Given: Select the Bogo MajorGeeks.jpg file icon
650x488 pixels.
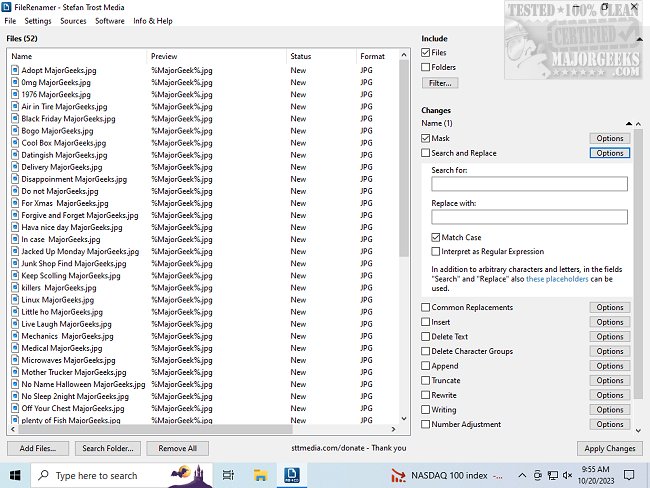Looking at the screenshot, I should [15, 131].
